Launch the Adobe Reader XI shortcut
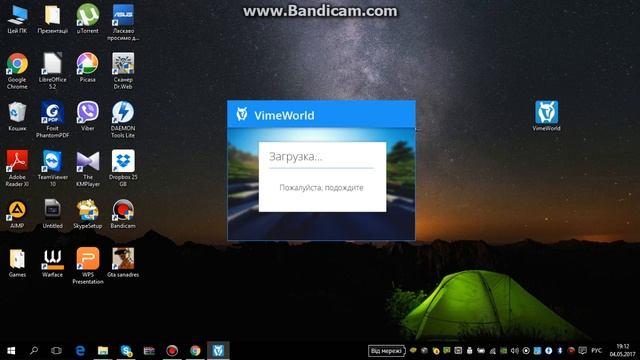The width and height of the screenshot is (640, 360). tap(17, 168)
